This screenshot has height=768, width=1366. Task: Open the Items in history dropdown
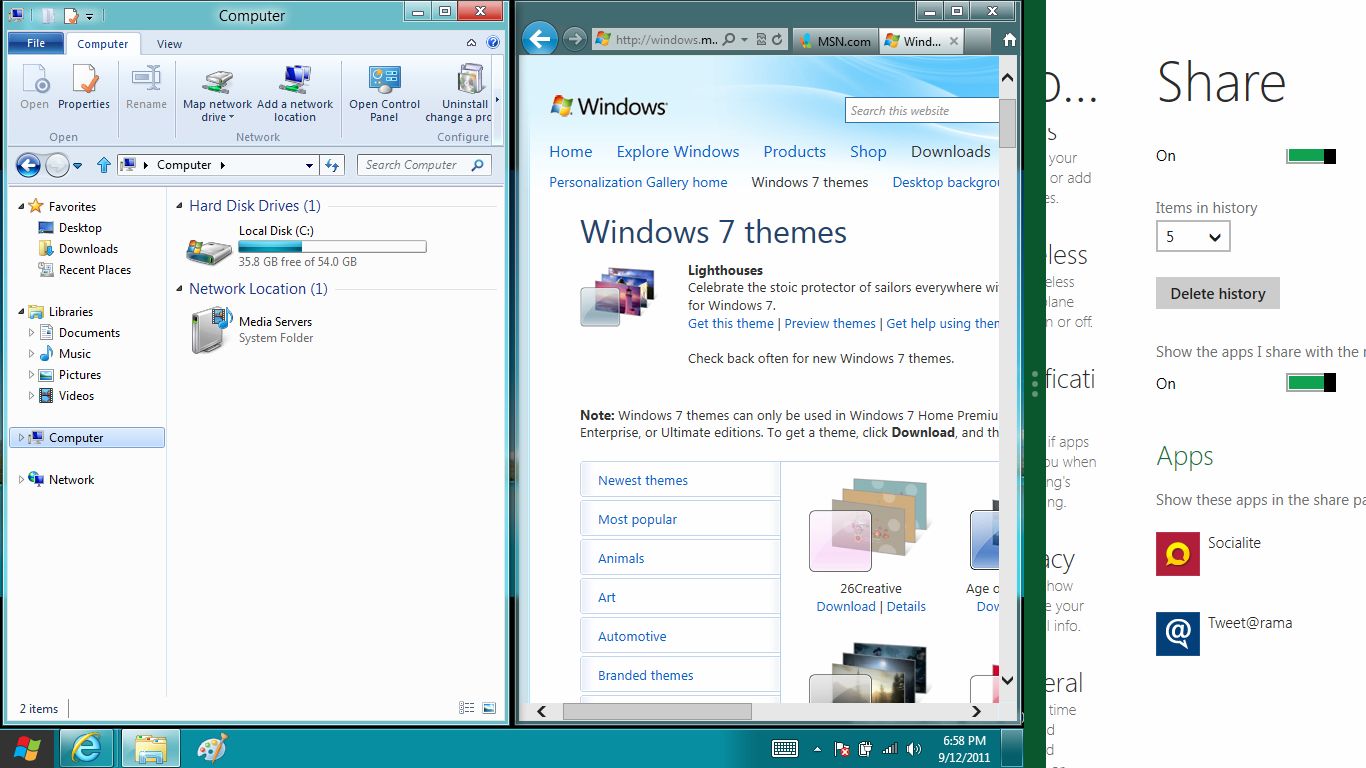point(1193,237)
